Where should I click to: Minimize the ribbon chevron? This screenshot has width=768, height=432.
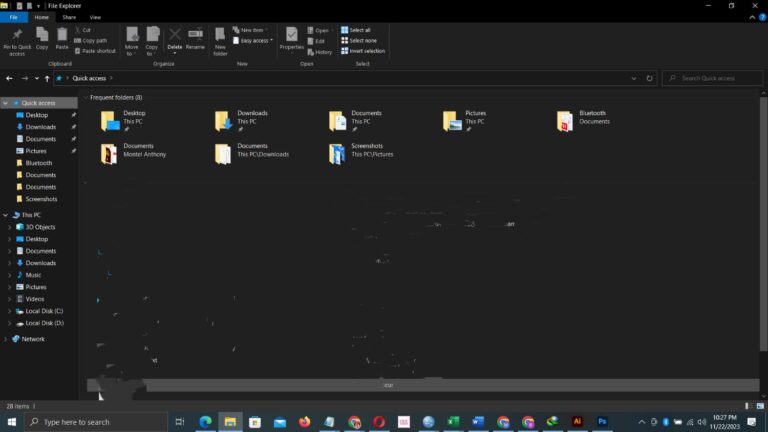click(752, 17)
